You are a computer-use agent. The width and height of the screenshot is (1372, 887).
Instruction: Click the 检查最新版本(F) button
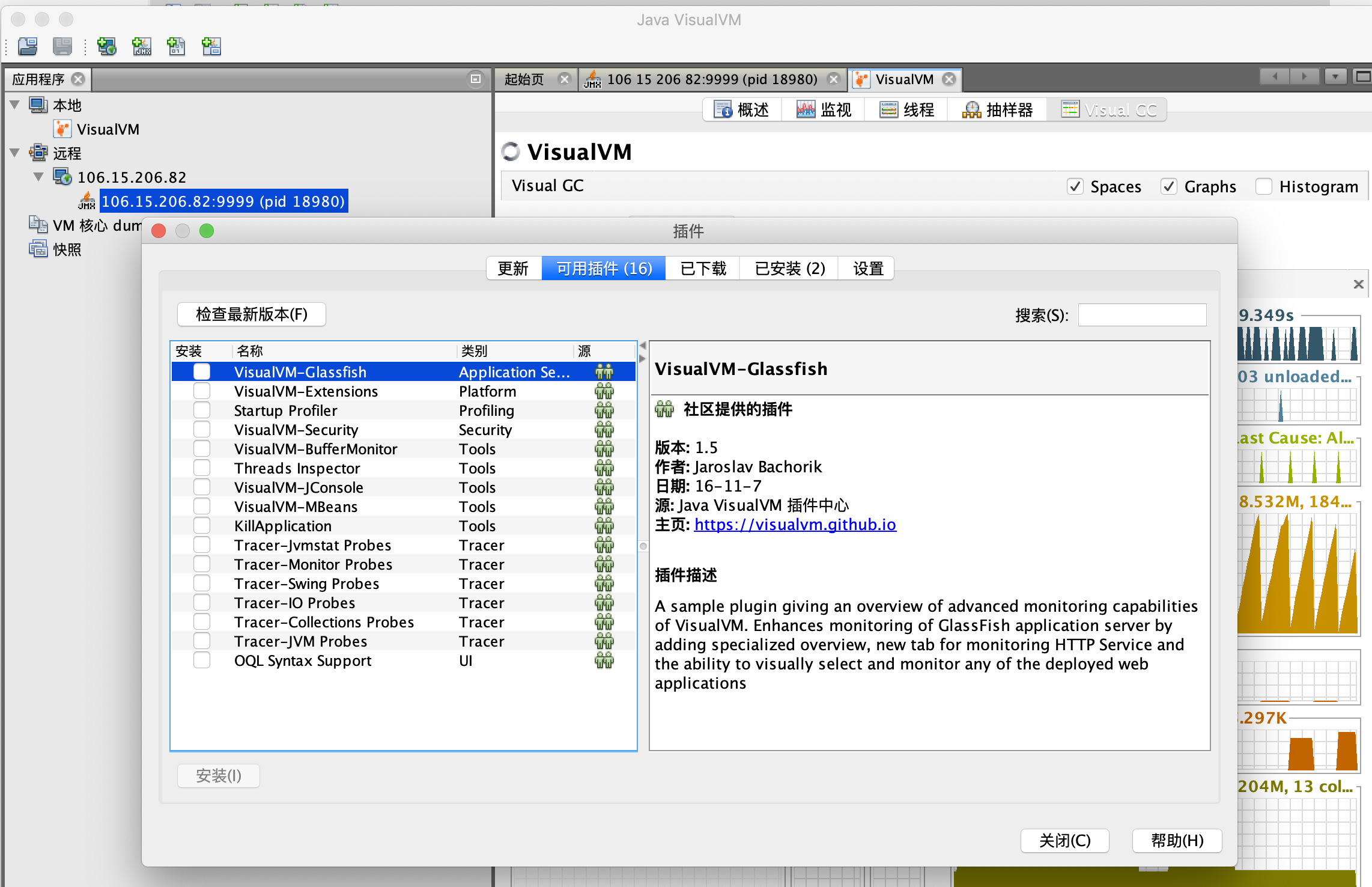click(x=252, y=314)
